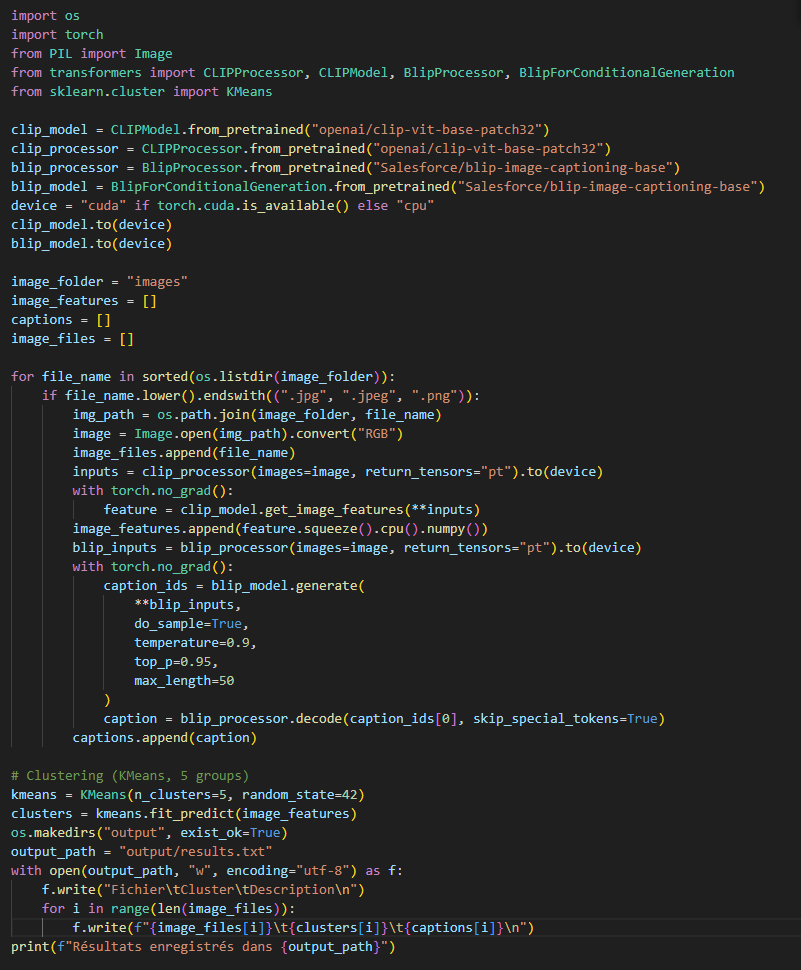Click 'random_state=42' in the KMeans call
The height and width of the screenshot is (970, 801).
pos(299,795)
